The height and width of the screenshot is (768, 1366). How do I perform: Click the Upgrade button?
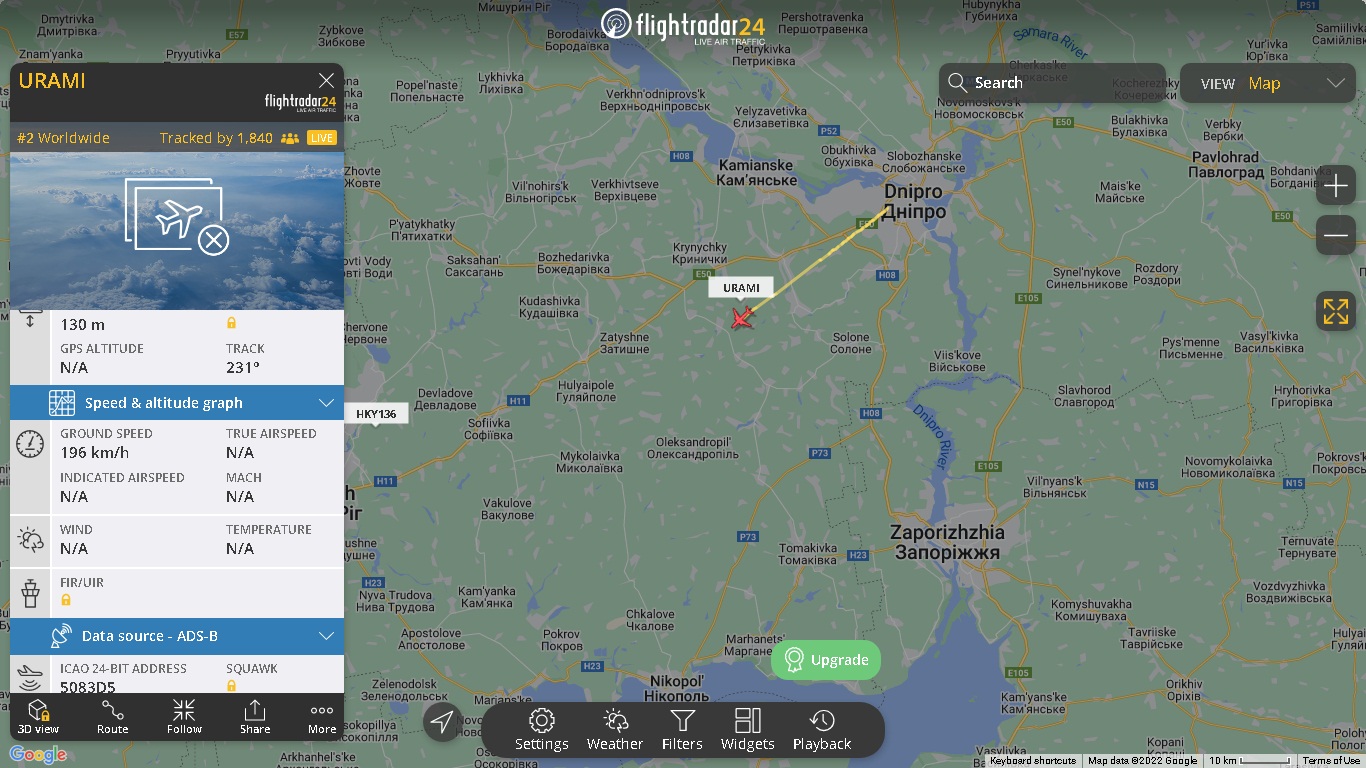click(x=826, y=660)
